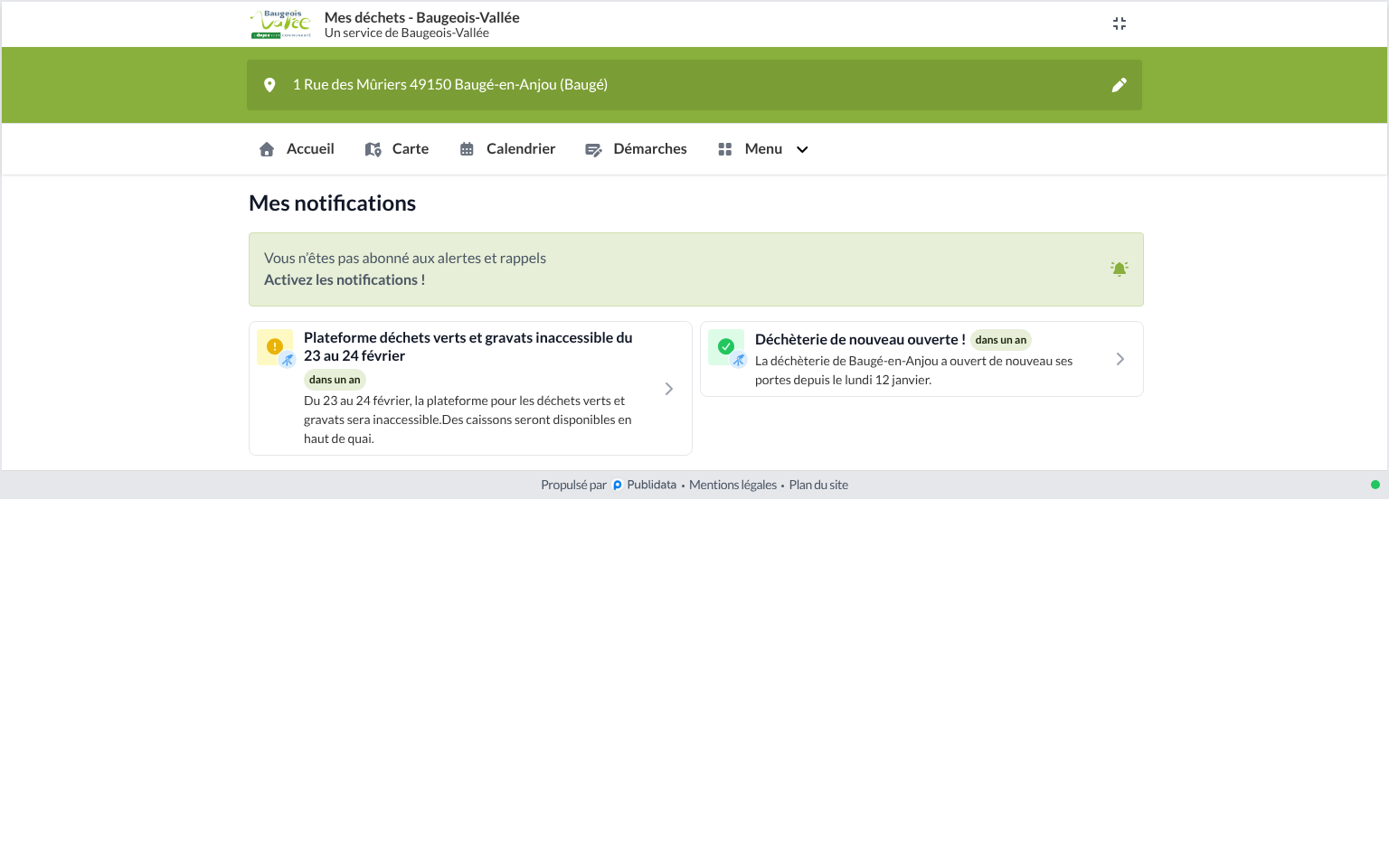Open Déchèterie de nouveau ouverte title
The height and width of the screenshot is (868, 1389).
coord(860,340)
